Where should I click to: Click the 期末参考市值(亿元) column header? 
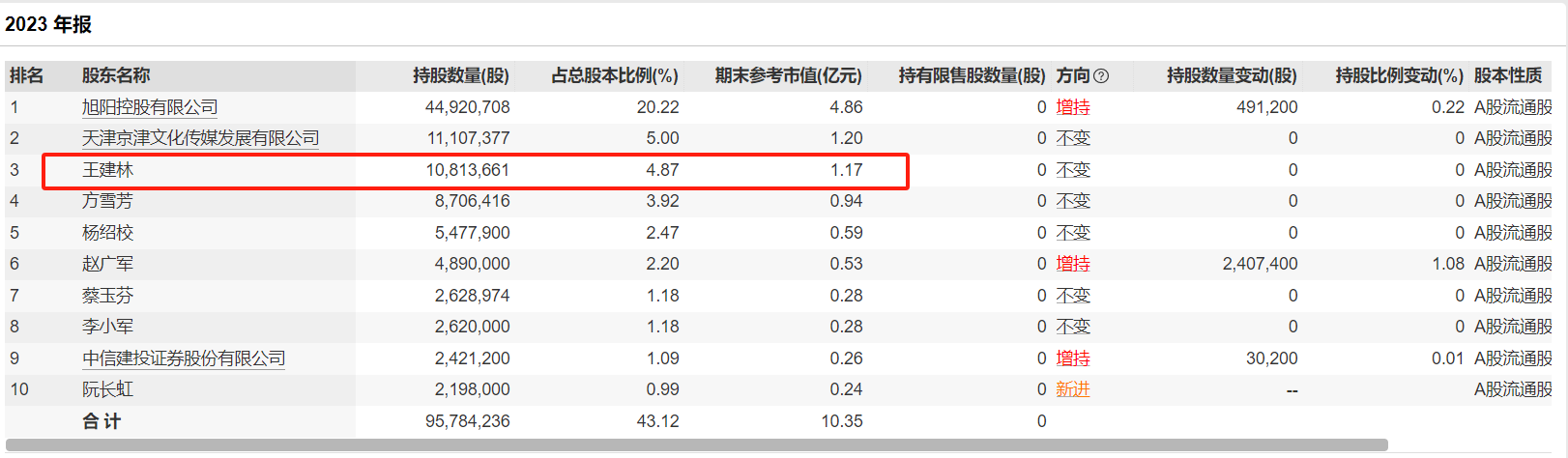(788, 75)
